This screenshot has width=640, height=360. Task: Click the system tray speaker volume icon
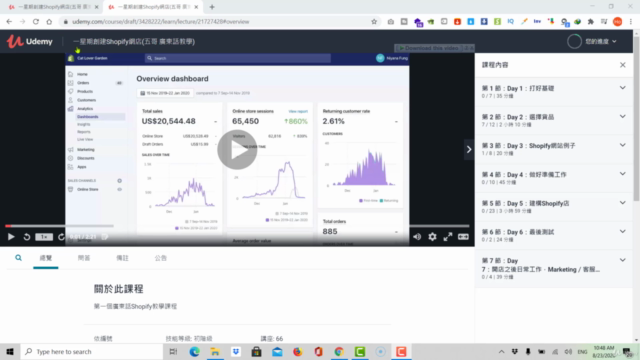click(x=568, y=351)
